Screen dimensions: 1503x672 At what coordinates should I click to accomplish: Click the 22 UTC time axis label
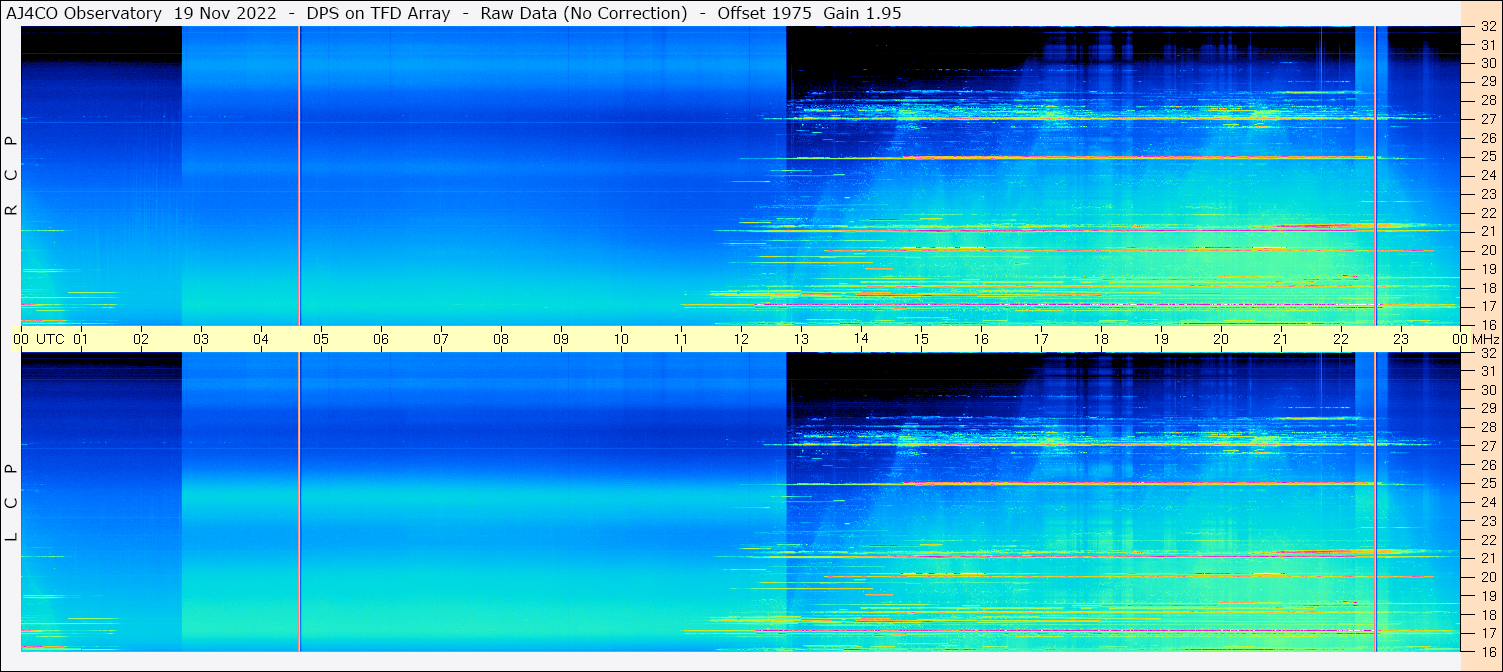1341,339
